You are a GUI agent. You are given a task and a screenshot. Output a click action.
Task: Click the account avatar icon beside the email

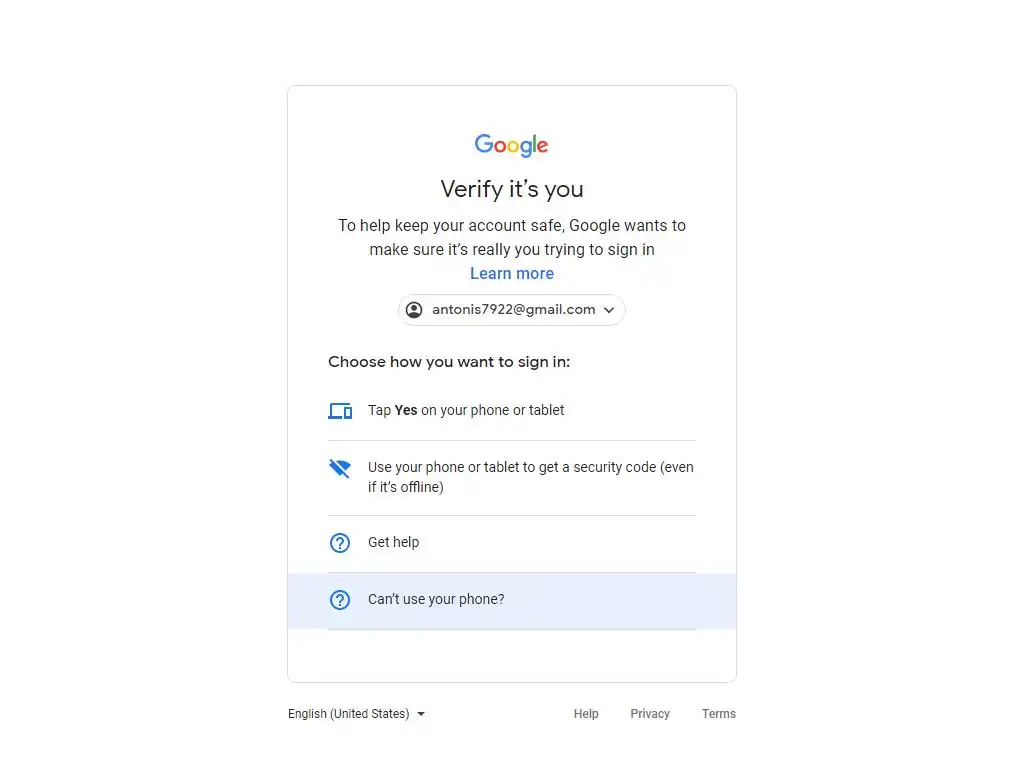click(x=414, y=310)
